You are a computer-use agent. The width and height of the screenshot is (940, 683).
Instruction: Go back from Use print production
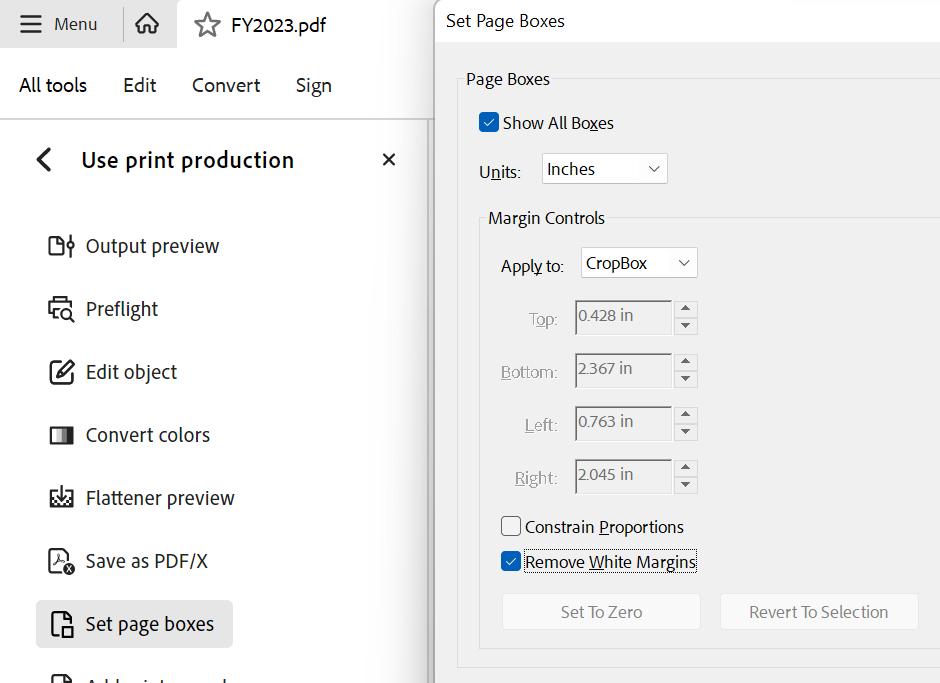pyautogui.click(x=44, y=160)
